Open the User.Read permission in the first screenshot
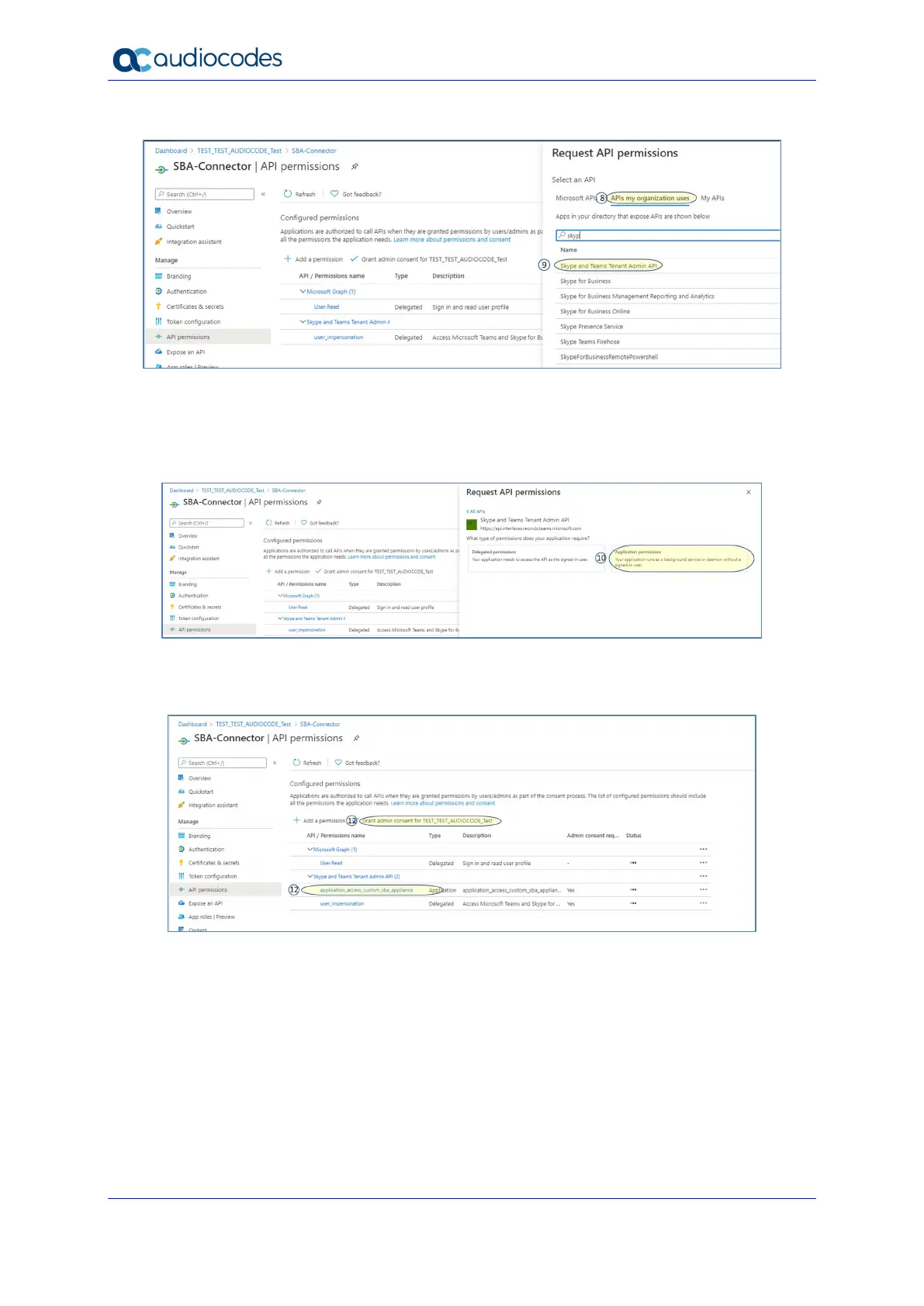The width and height of the screenshot is (924, 1306). [327, 307]
